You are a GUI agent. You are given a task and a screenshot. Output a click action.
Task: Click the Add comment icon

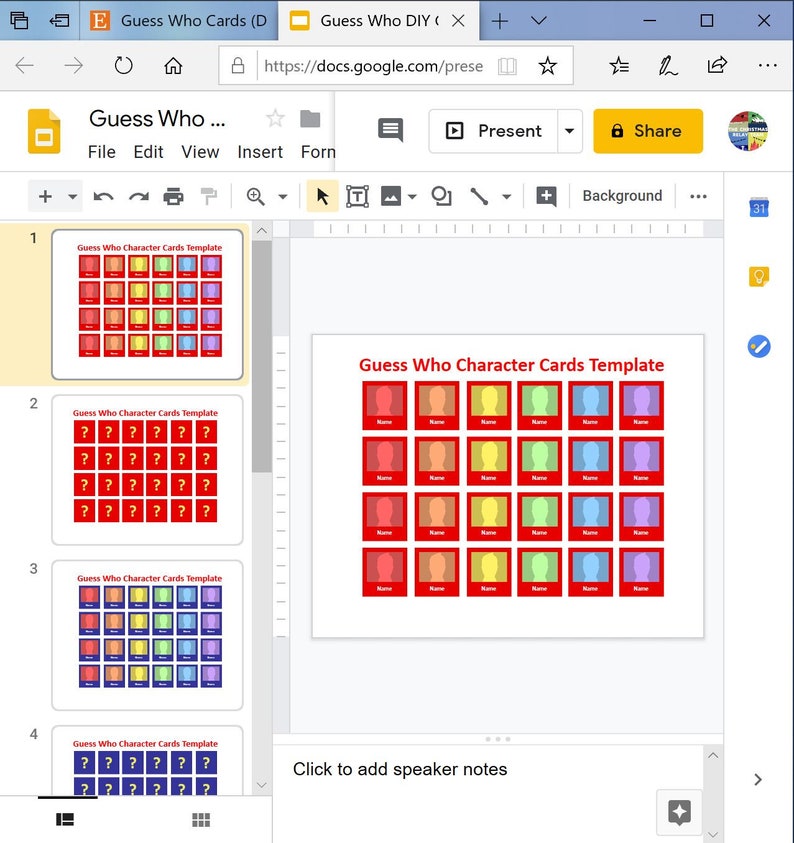(546, 196)
